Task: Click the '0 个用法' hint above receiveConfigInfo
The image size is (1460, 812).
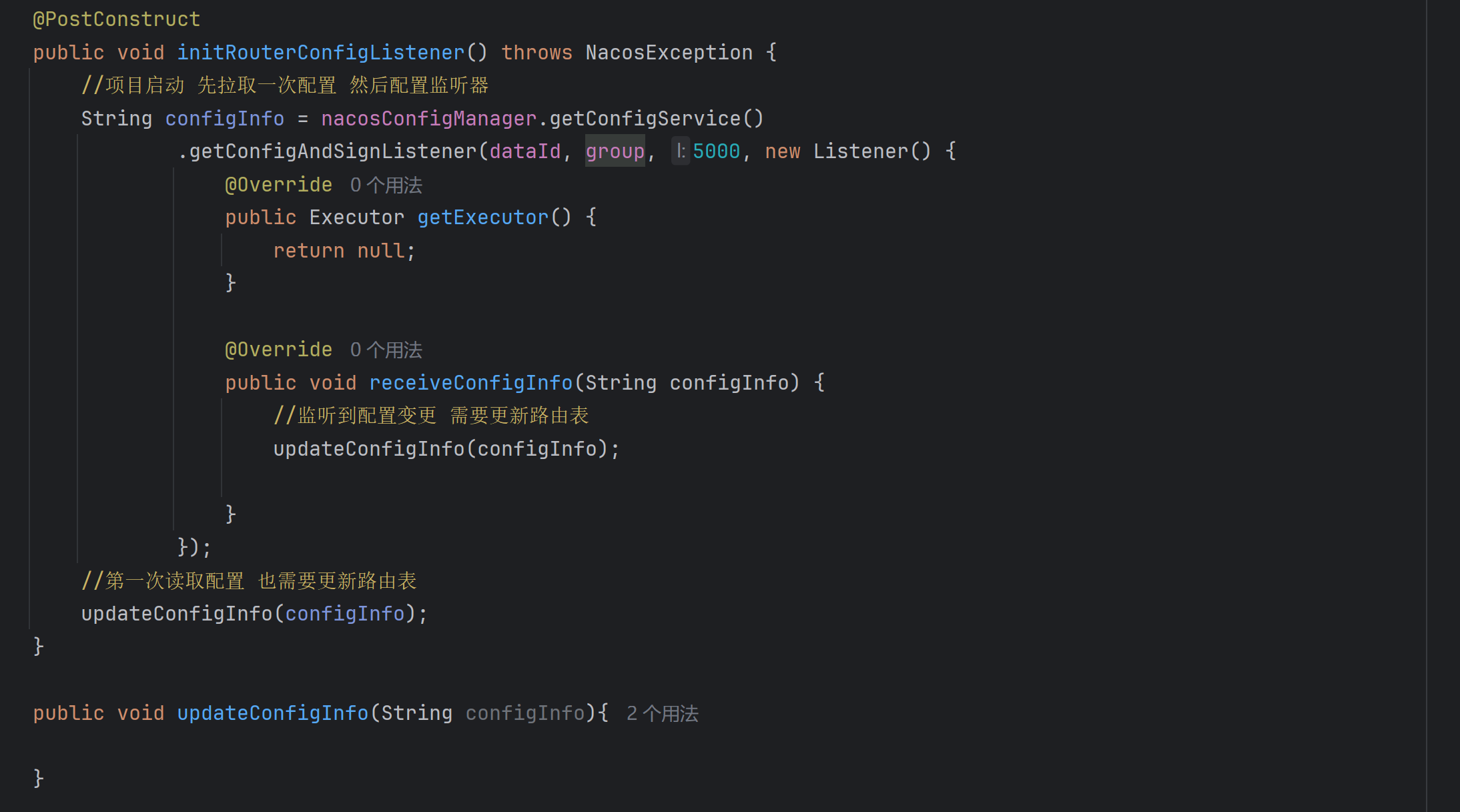Action: click(386, 350)
